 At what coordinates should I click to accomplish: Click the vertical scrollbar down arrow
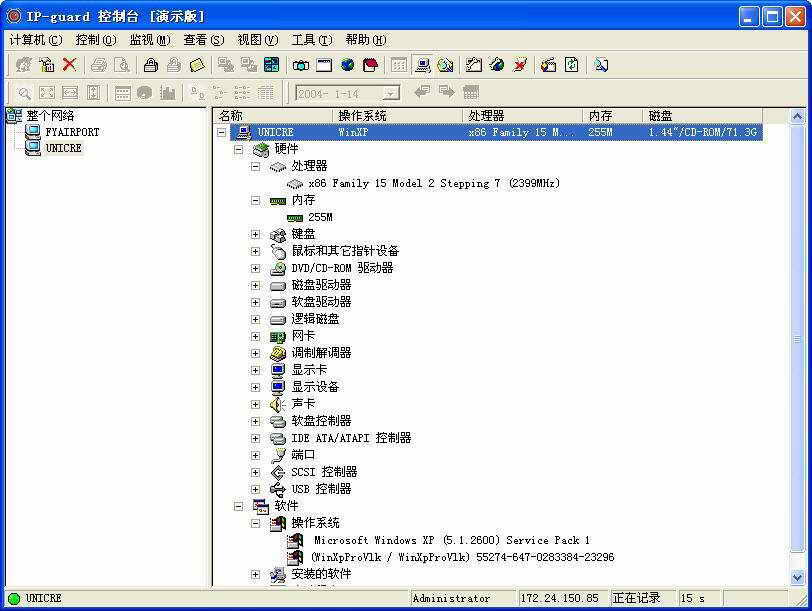797,577
